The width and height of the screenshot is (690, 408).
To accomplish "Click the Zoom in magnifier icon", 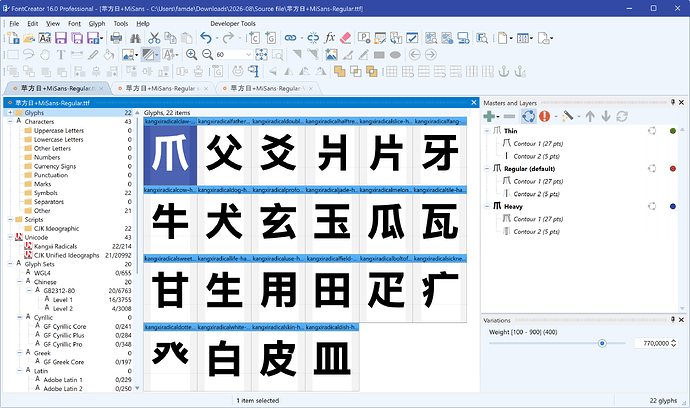I will 191,55.
